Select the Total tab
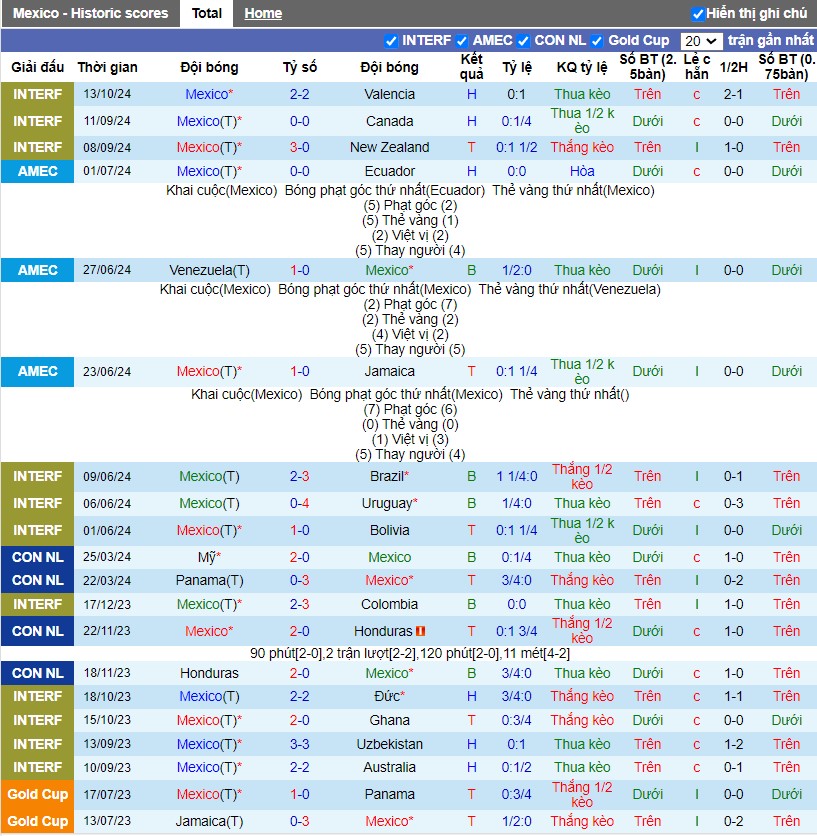This screenshot has height=836, width=817. click(207, 13)
